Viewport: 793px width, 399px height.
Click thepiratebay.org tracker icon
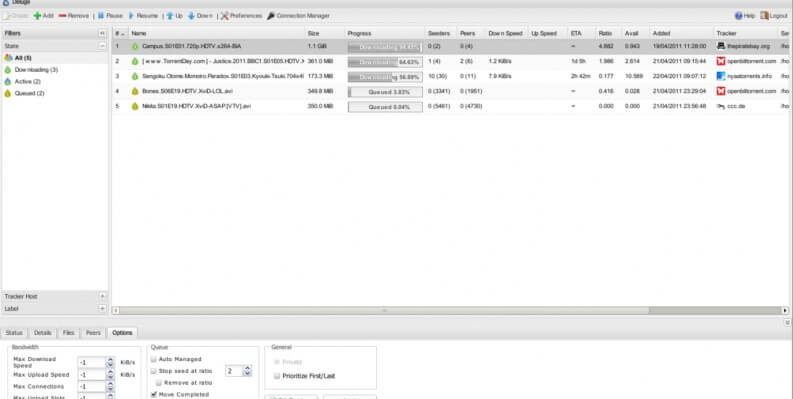pyautogui.click(x=721, y=46)
